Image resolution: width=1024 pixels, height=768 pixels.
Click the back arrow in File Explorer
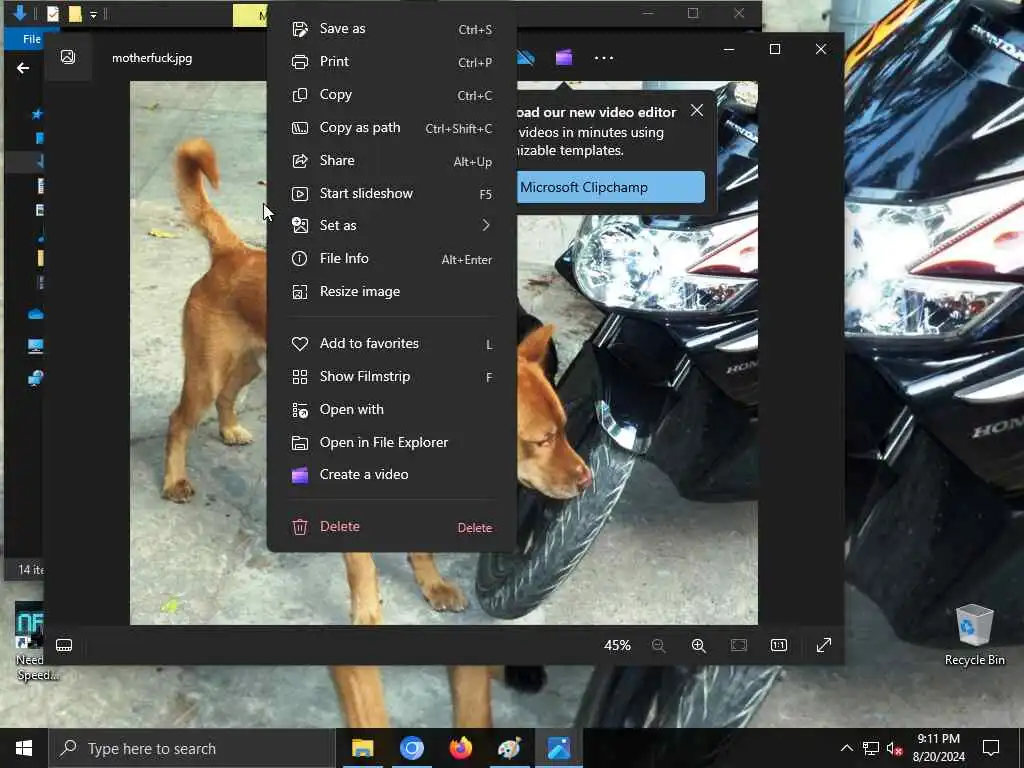tap(23, 68)
